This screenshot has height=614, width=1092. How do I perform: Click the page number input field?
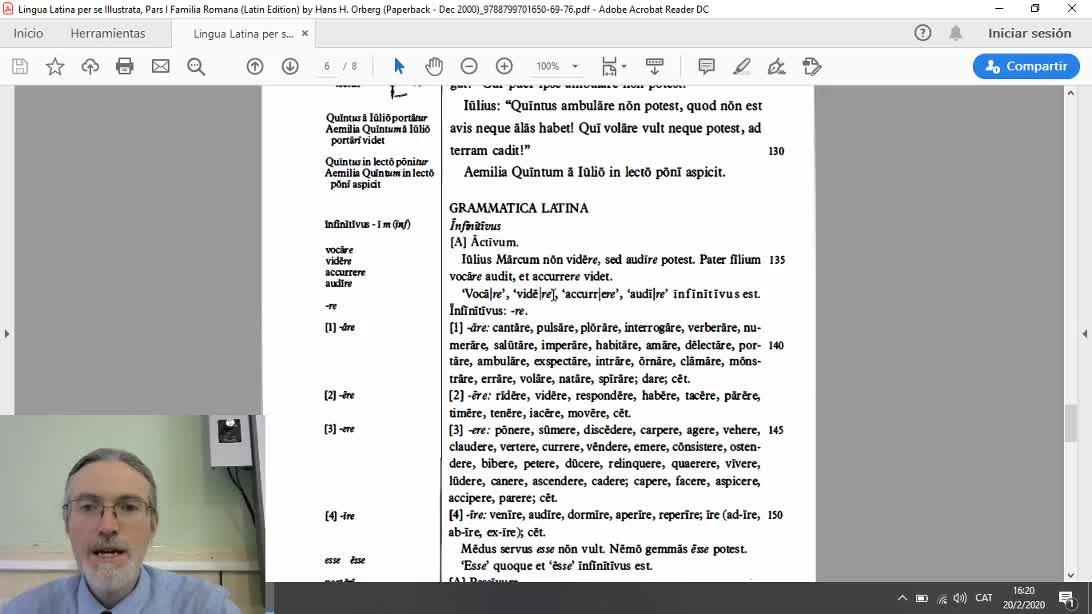coord(327,66)
